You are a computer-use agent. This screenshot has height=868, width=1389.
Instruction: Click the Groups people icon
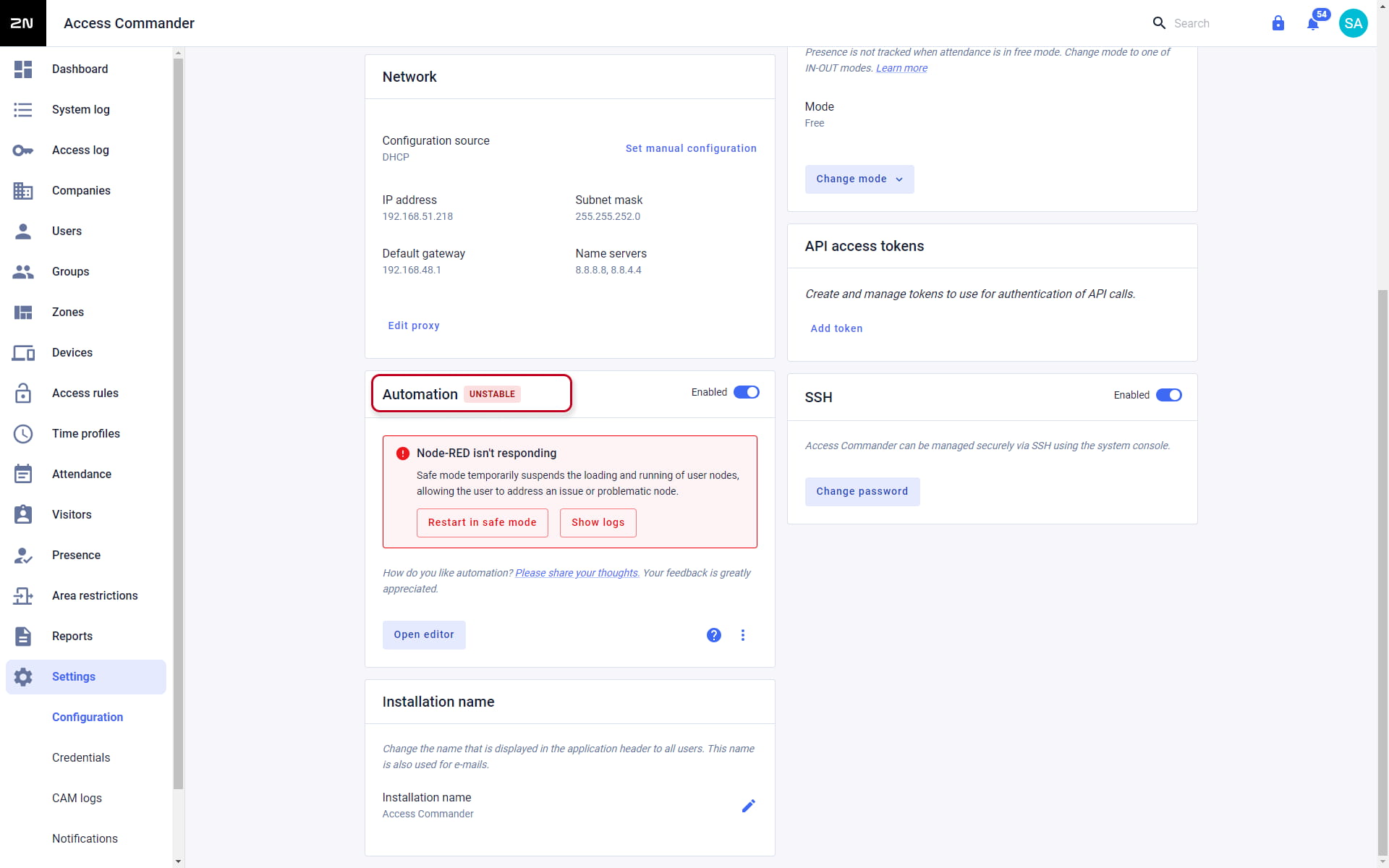click(23, 272)
